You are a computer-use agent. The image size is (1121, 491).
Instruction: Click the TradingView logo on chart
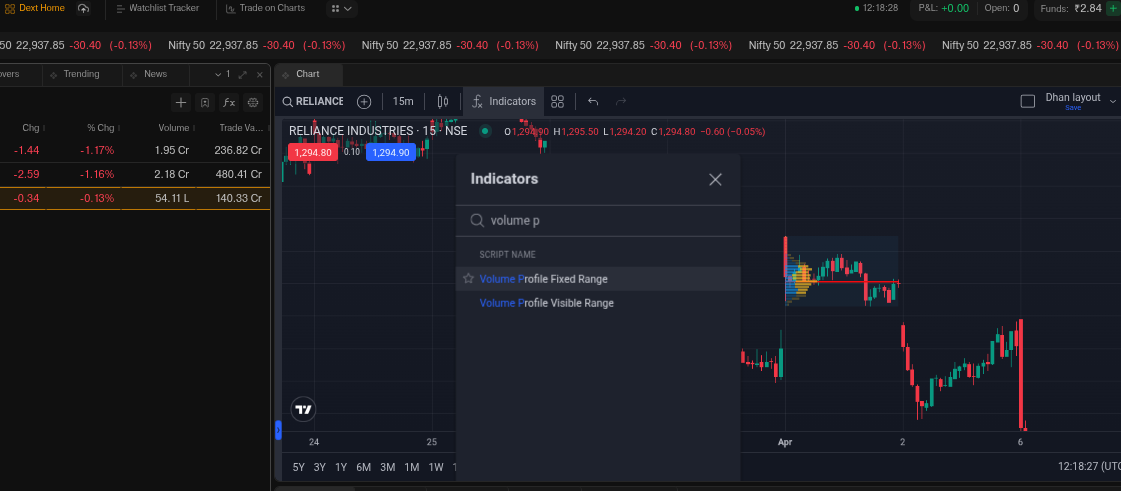point(304,409)
